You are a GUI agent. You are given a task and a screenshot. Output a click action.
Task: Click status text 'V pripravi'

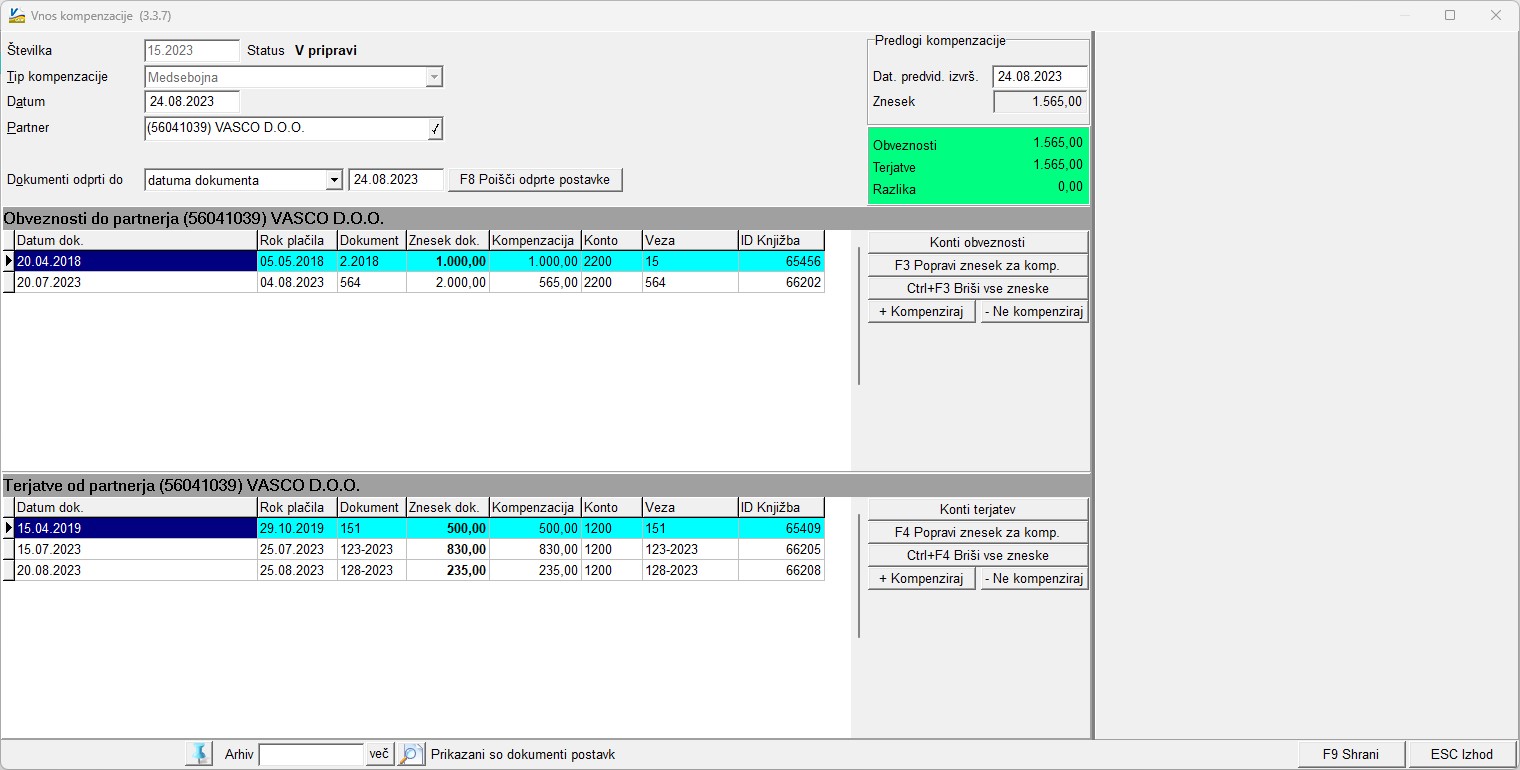pos(326,51)
